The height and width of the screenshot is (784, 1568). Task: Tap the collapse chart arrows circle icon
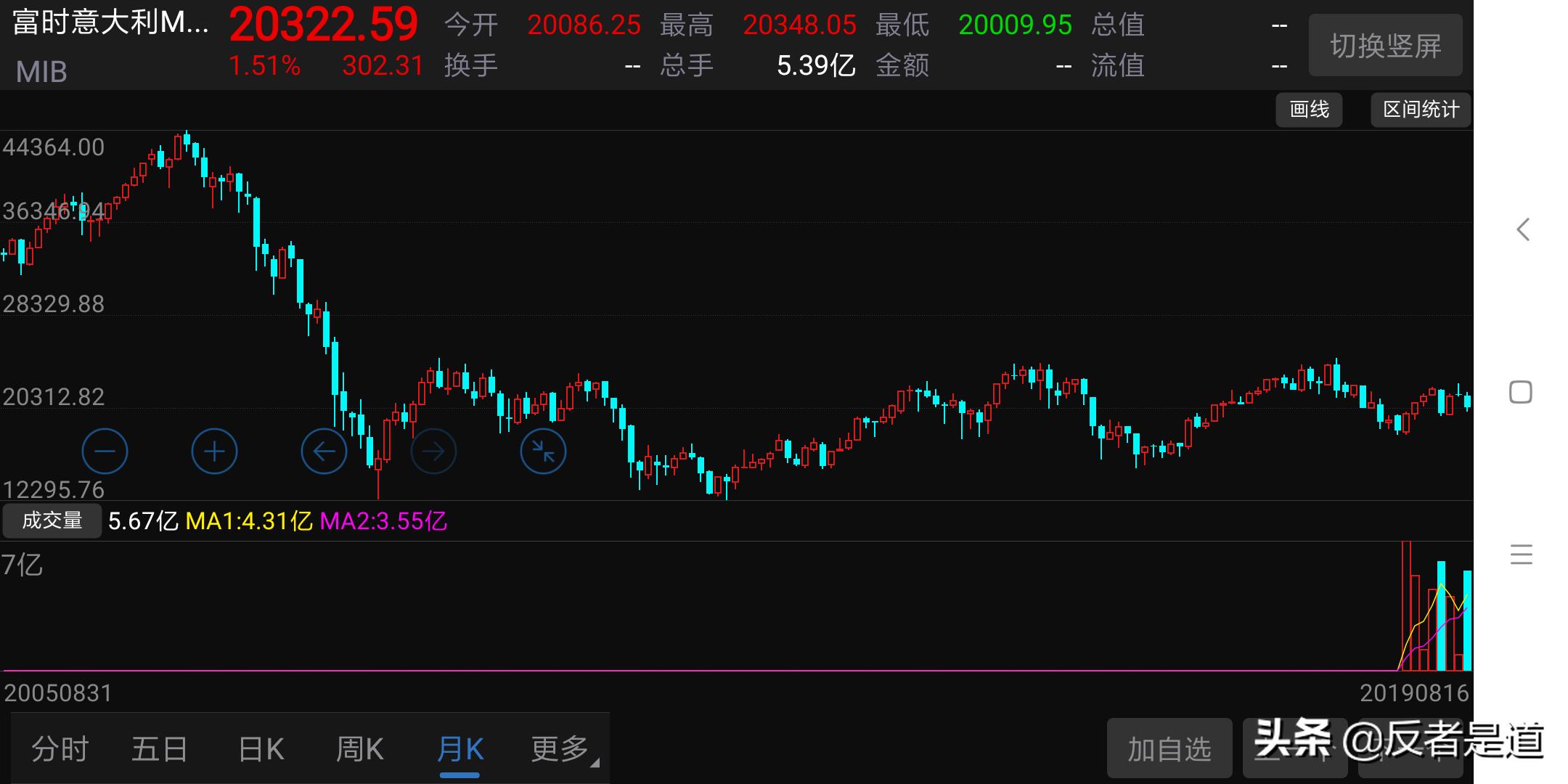[x=543, y=452]
